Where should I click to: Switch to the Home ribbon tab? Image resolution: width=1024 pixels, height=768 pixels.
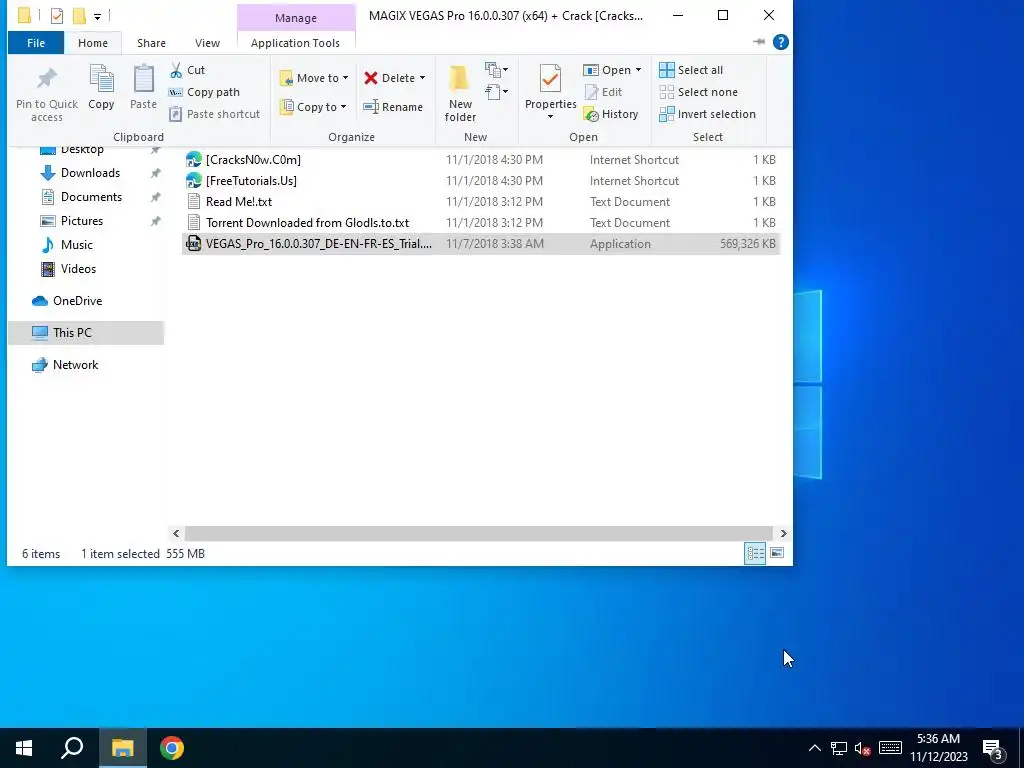(x=93, y=43)
